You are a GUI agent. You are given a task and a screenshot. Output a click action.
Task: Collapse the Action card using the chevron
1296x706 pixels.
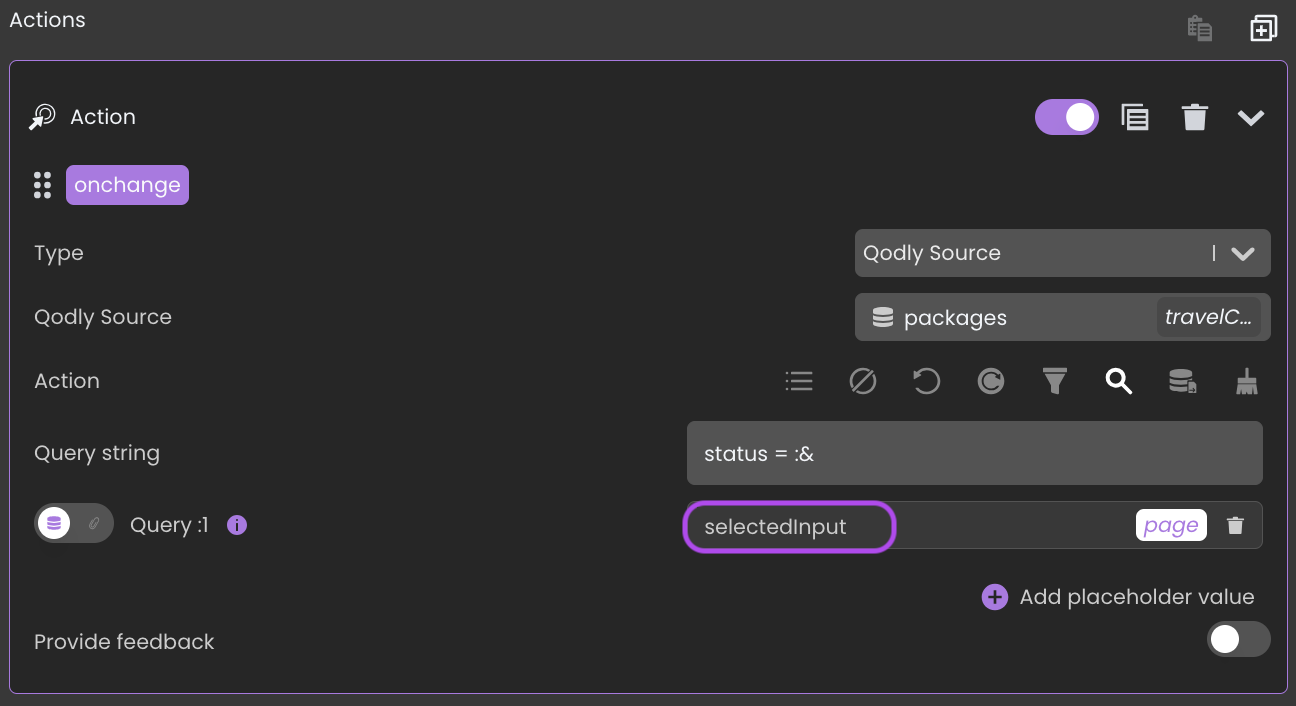1251,118
